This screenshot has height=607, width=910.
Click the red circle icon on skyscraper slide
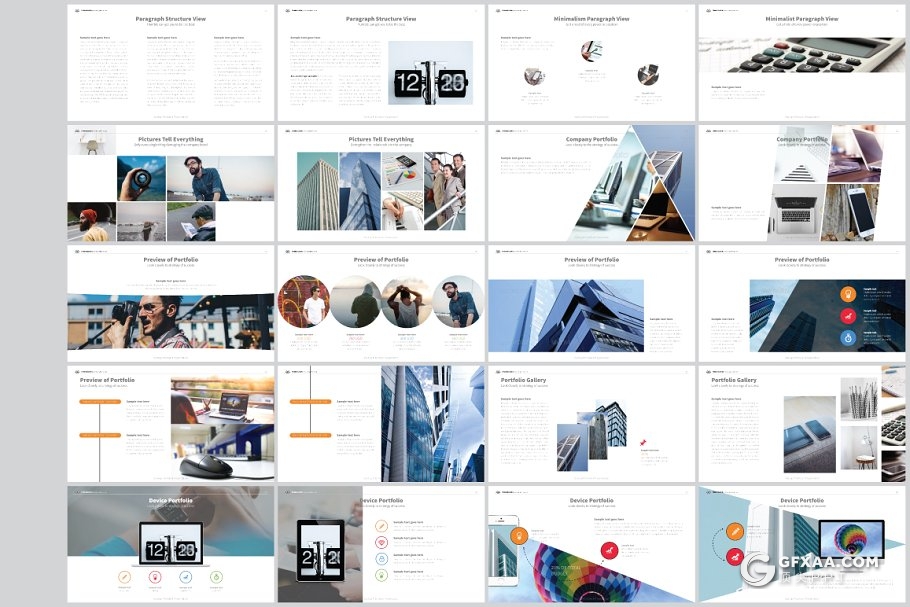(x=847, y=316)
